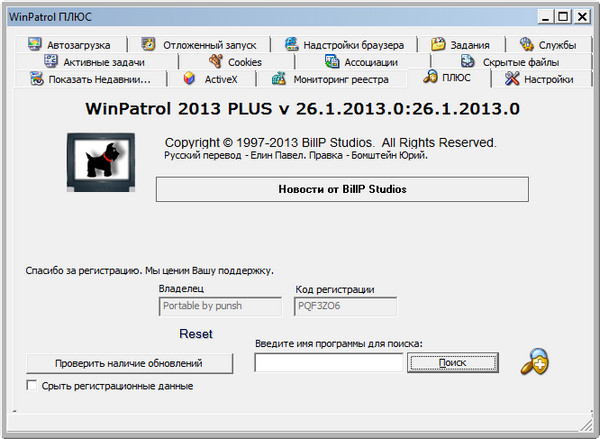The width and height of the screenshot is (600, 439).
Task: Click the magnifier plus icon beside Поиск
Action: (x=535, y=361)
